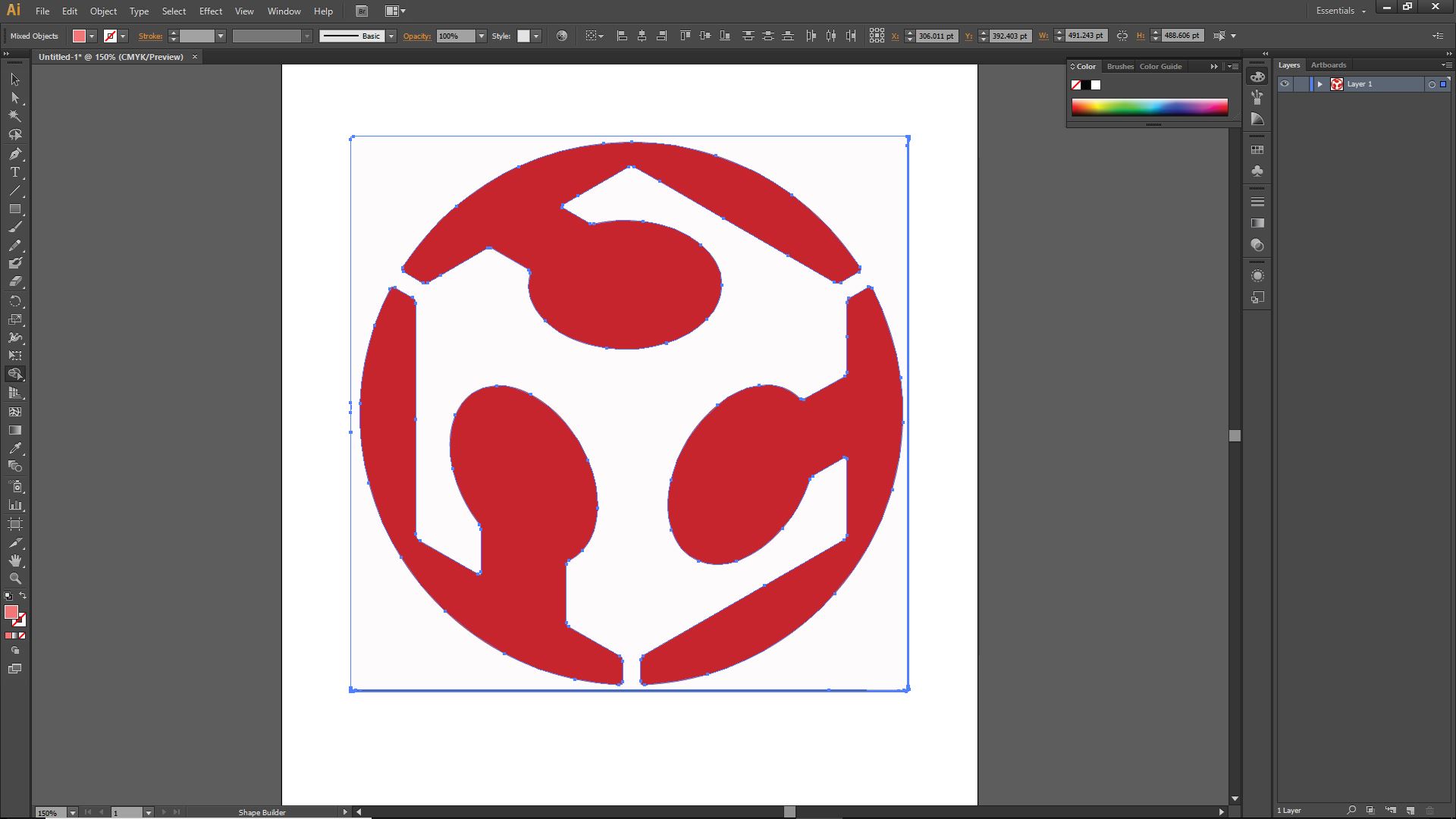Select the Magic Wand tool
The image size is (1456, 819).
click(x=15, y=116)
